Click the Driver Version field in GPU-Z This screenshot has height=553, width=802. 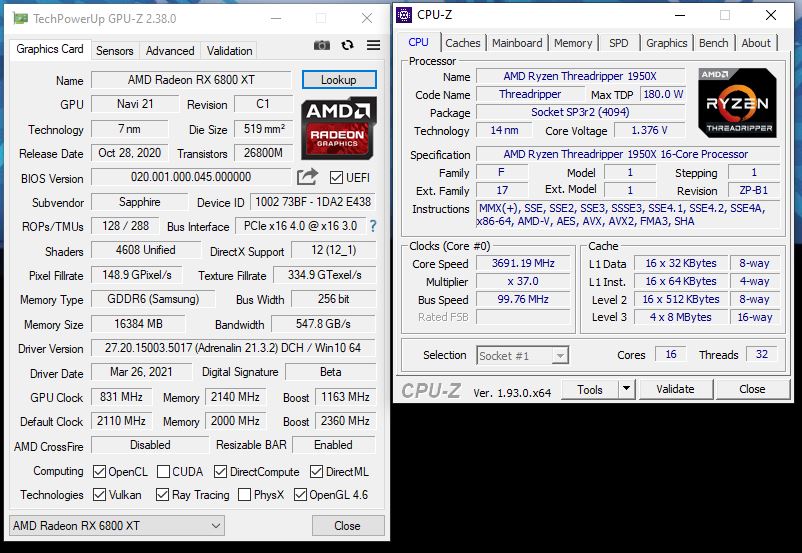click(233, 348)
